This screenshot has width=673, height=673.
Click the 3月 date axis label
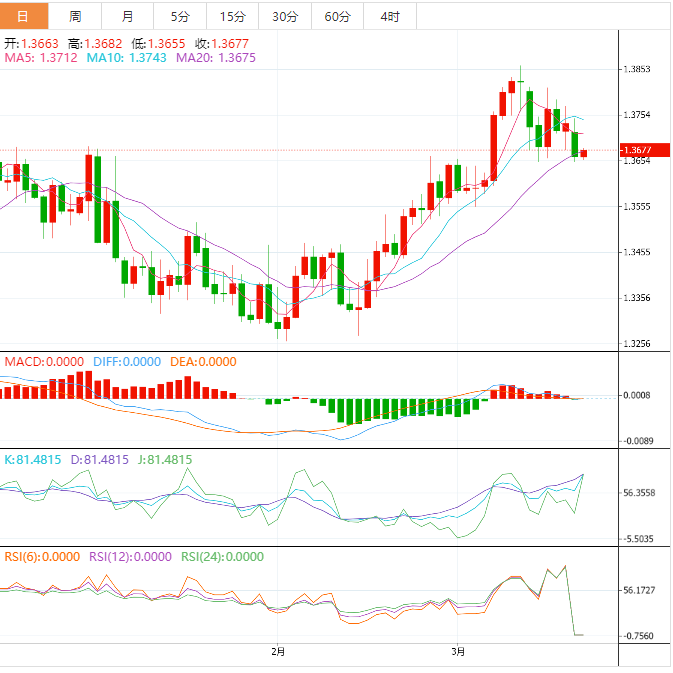[x=458, y=652]
